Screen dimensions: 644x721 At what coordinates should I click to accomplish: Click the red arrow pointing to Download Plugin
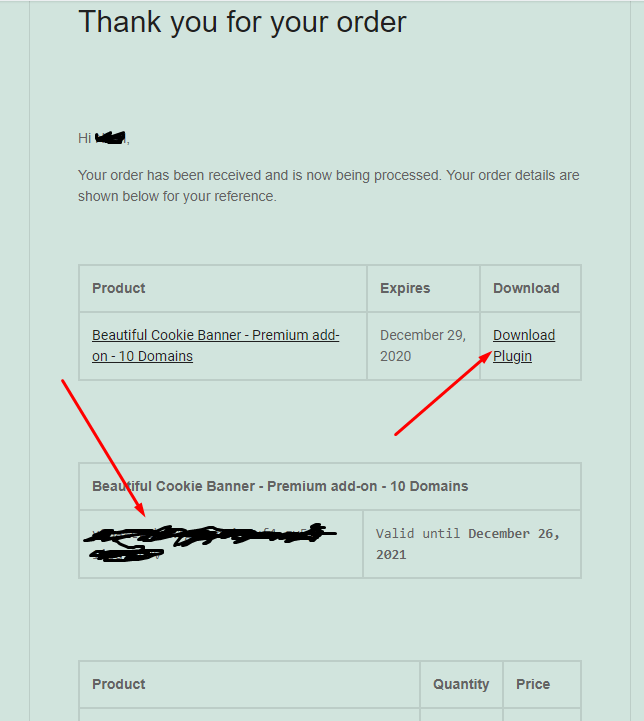pyautogui.click(x=443, y=394)
